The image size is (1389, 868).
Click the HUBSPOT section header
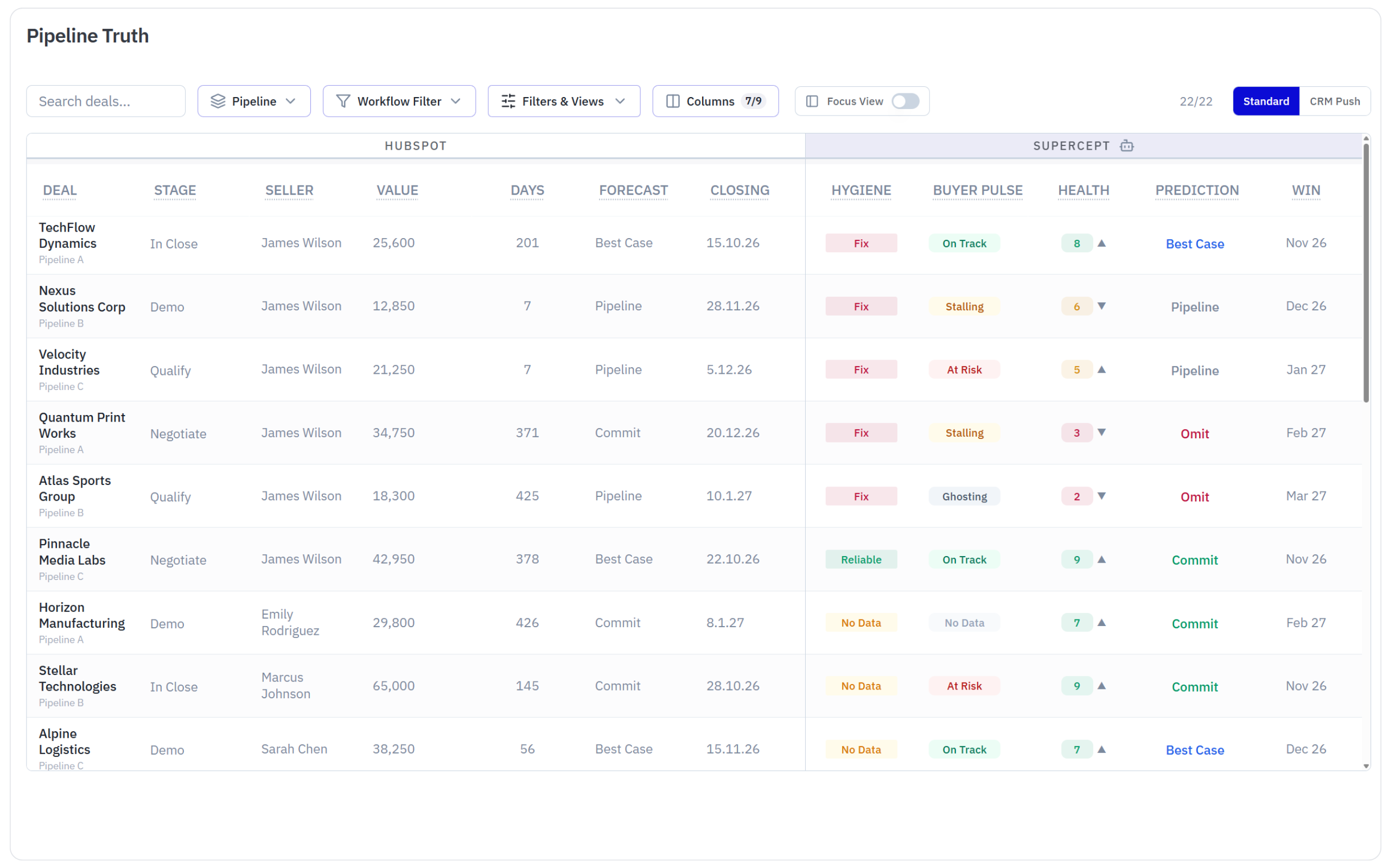coord(416,146)
